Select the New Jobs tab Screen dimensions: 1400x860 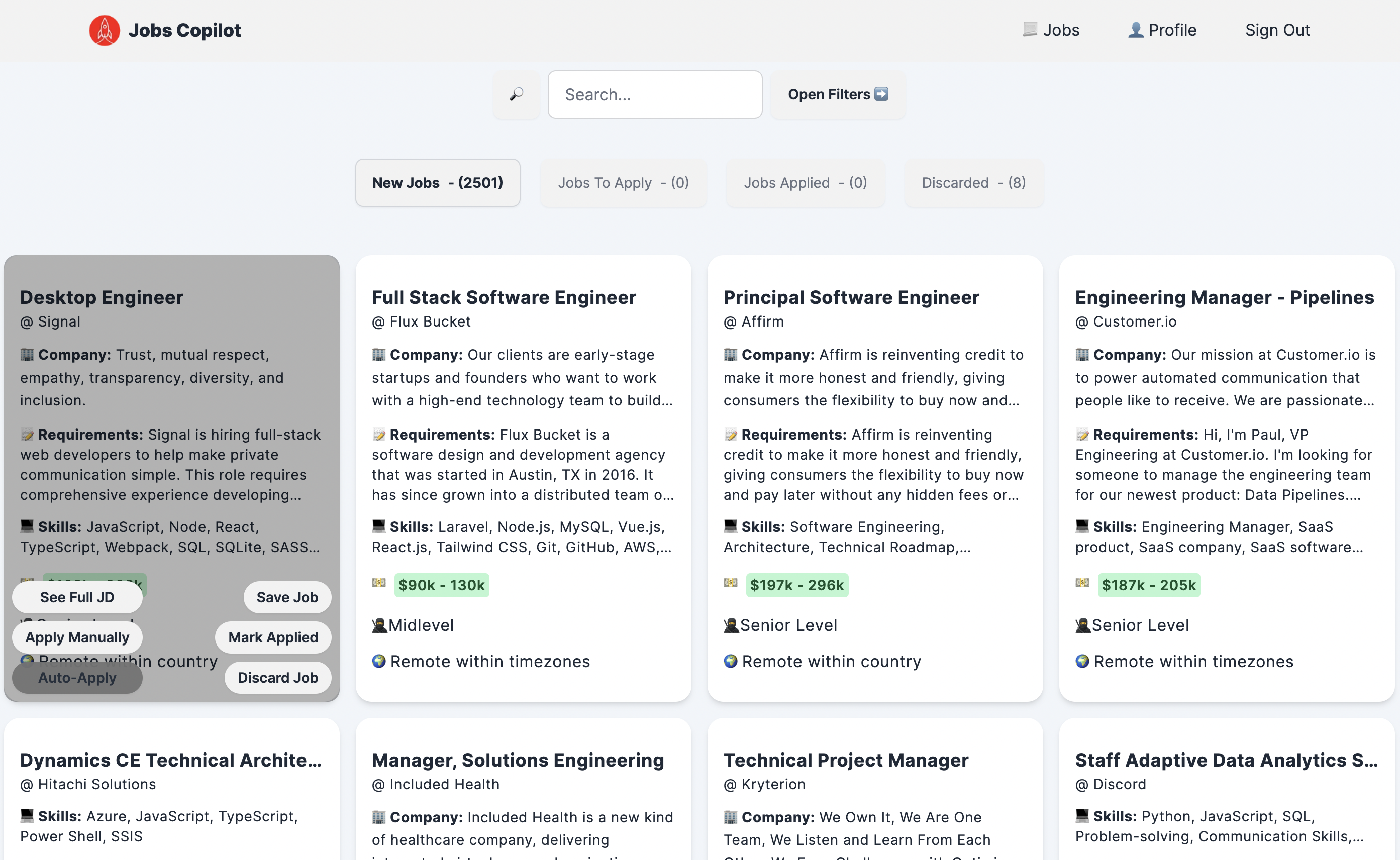coord(438,182)
